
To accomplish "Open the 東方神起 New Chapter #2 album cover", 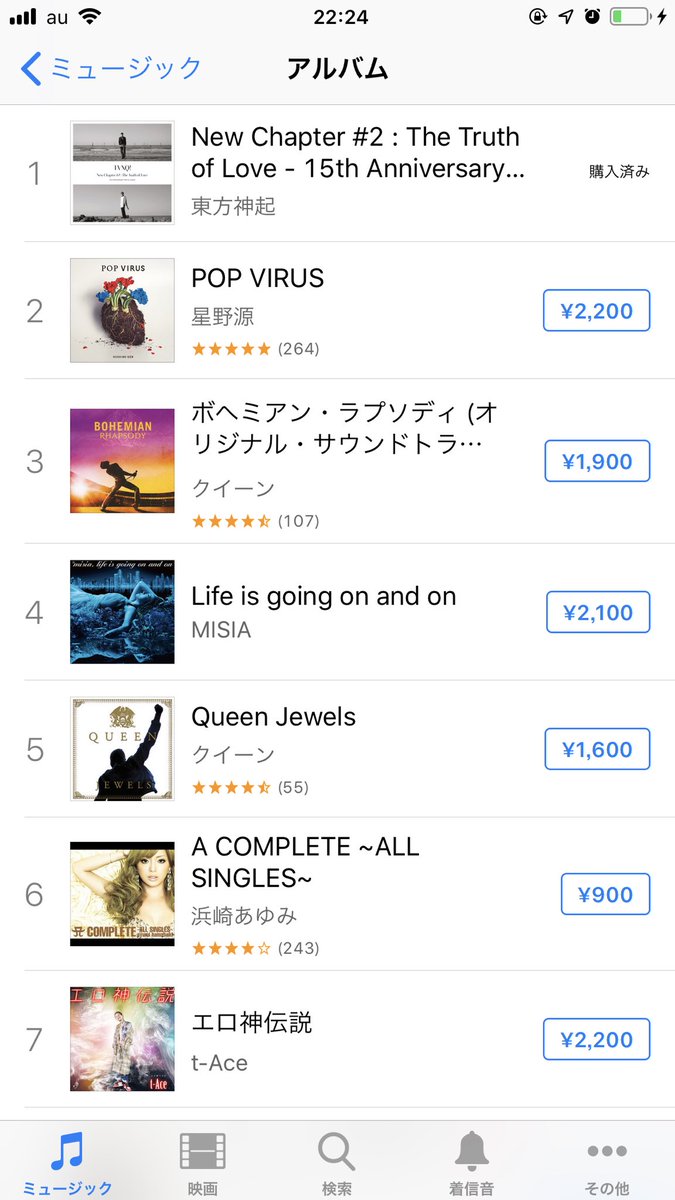I will (122, 173).
